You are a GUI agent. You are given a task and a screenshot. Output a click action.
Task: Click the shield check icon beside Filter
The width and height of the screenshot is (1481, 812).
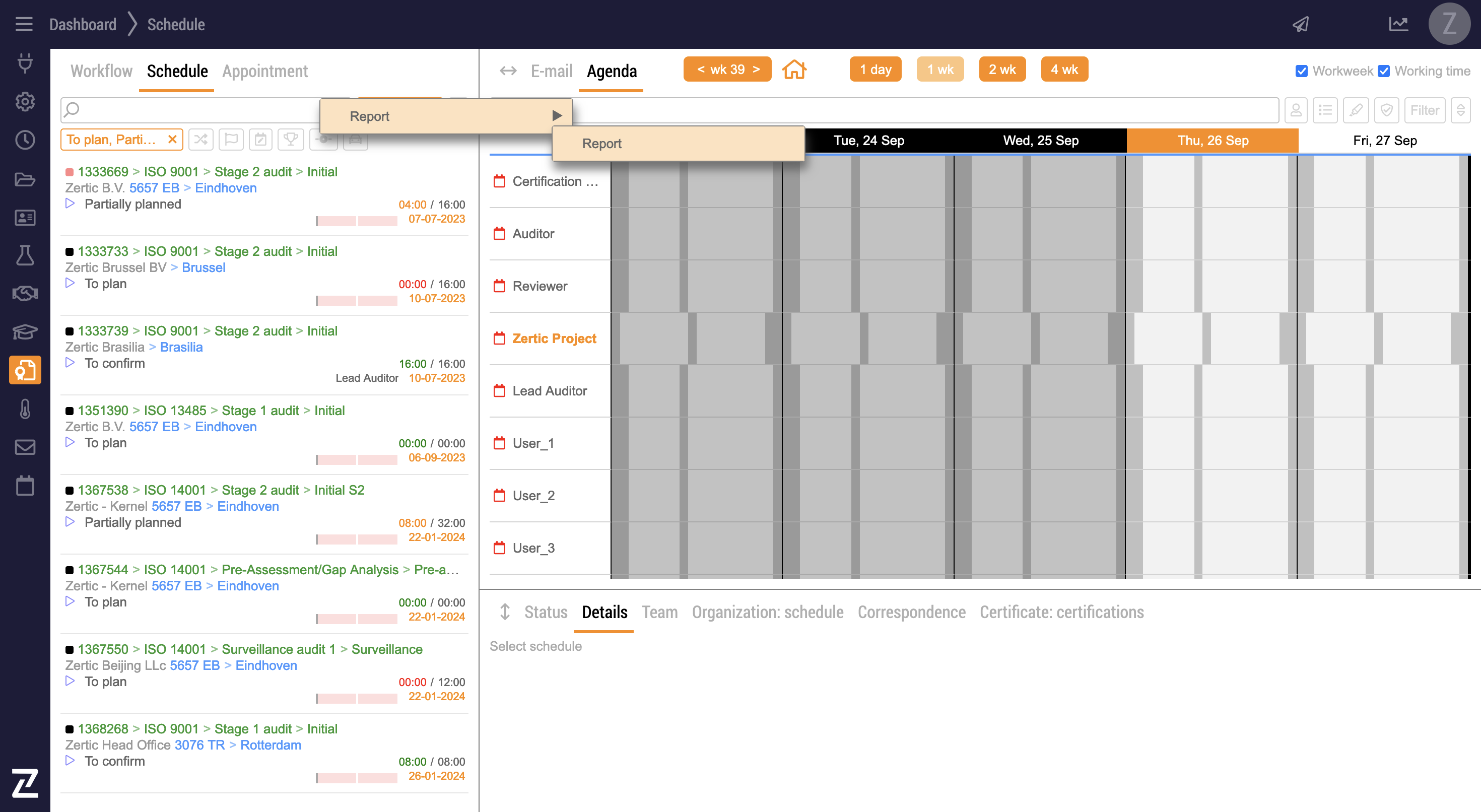1386,110
